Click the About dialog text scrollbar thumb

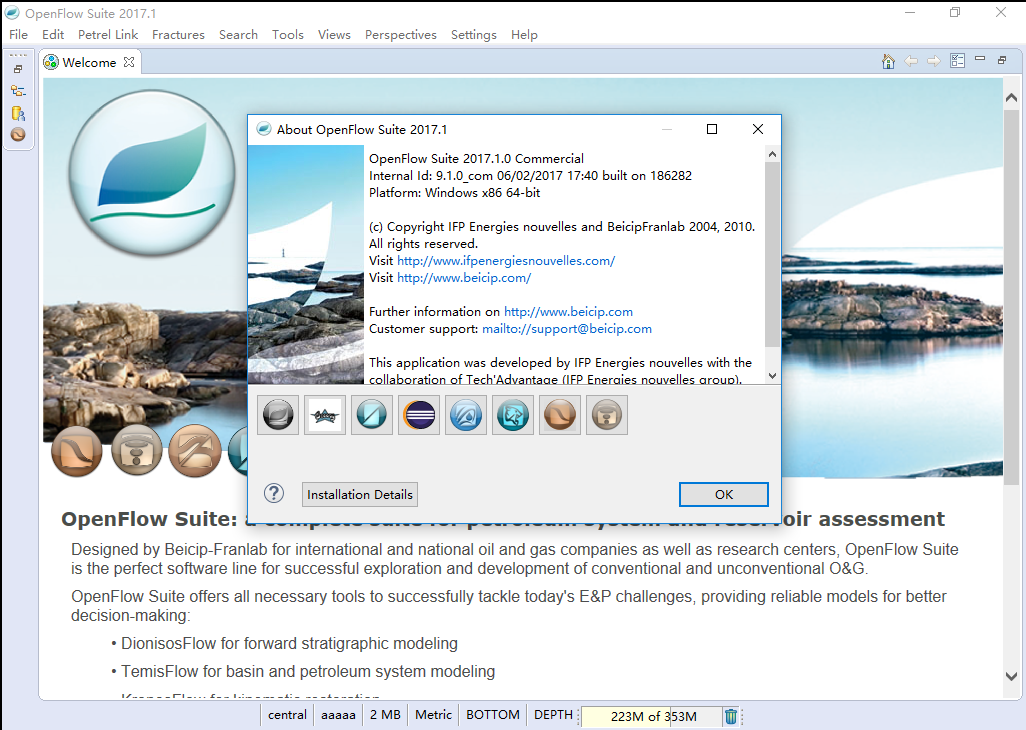tap(772, 254)
